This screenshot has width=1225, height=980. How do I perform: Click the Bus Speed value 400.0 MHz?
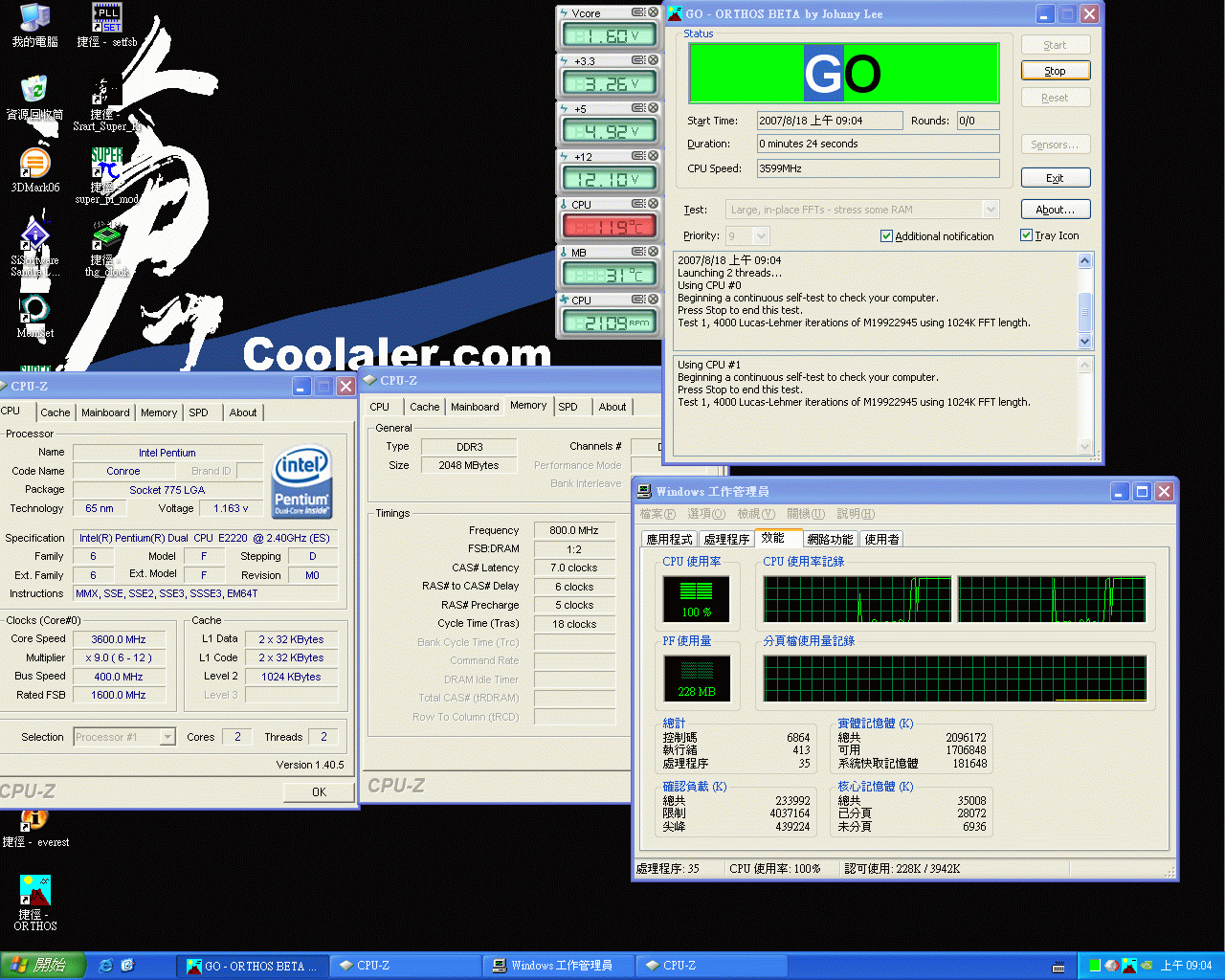coord(119,677)
